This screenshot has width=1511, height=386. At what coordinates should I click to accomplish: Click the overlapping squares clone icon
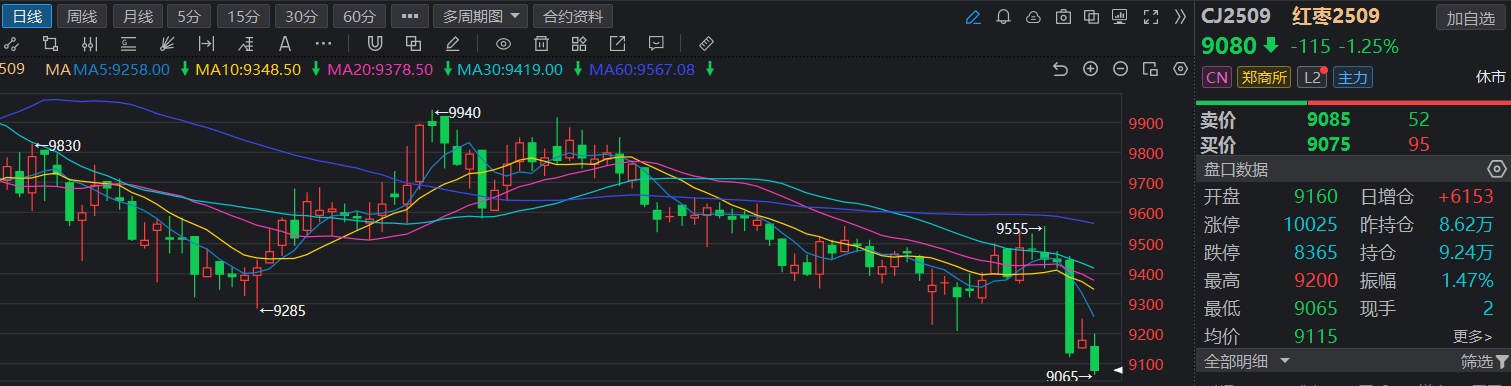(x=413, y=43)
